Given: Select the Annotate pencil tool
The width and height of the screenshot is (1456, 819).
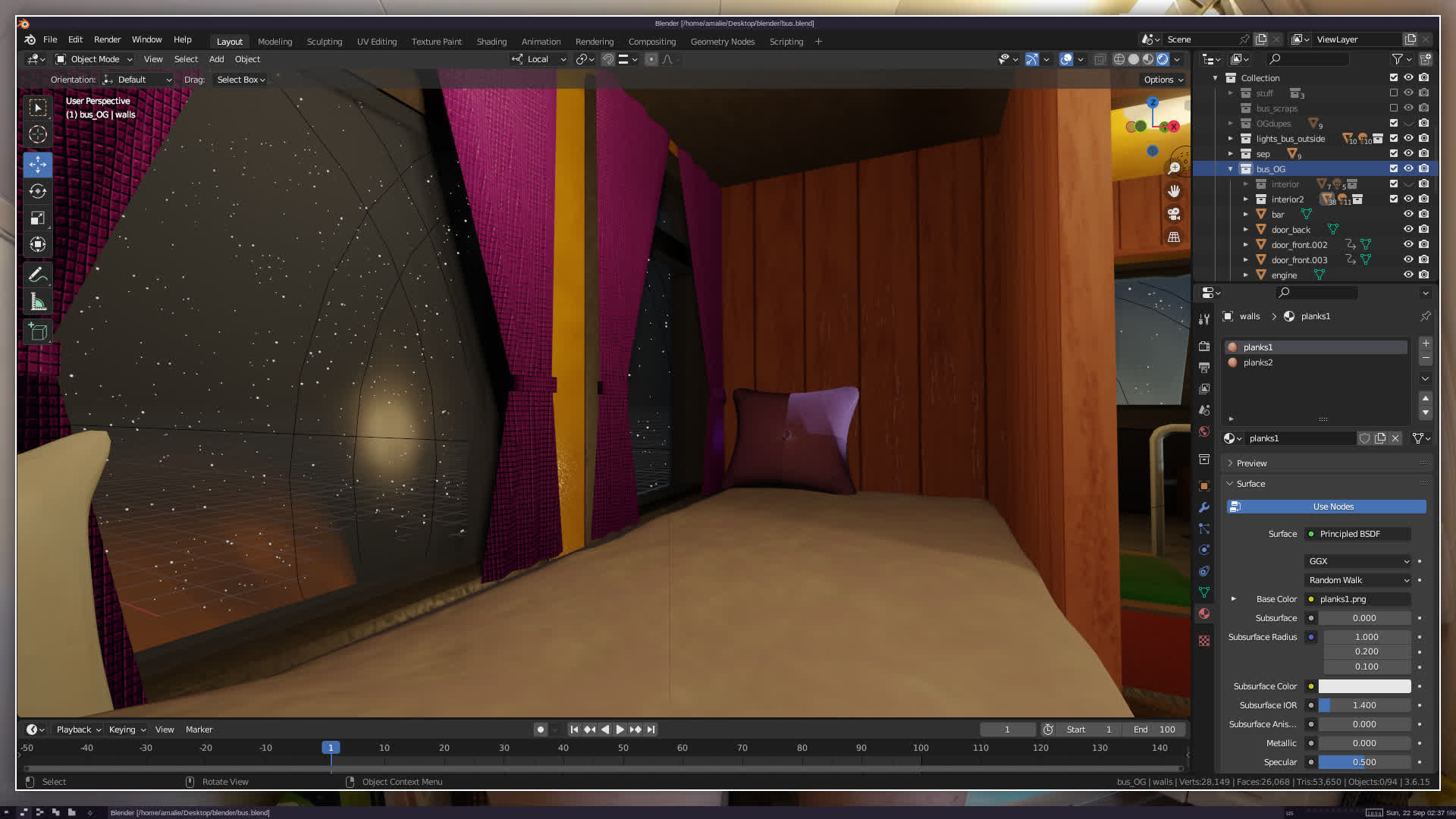Looking at the screenshot, I should (x=38, y=275).
